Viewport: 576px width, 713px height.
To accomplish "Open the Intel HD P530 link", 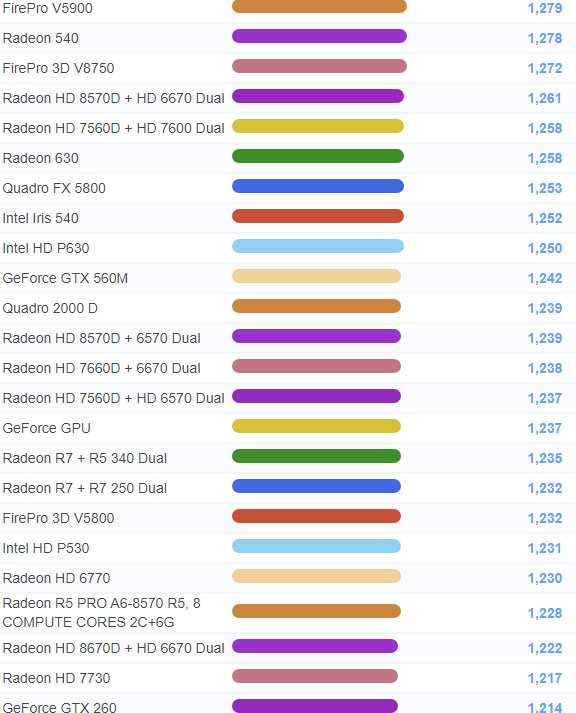I will (x=46, y=548).
